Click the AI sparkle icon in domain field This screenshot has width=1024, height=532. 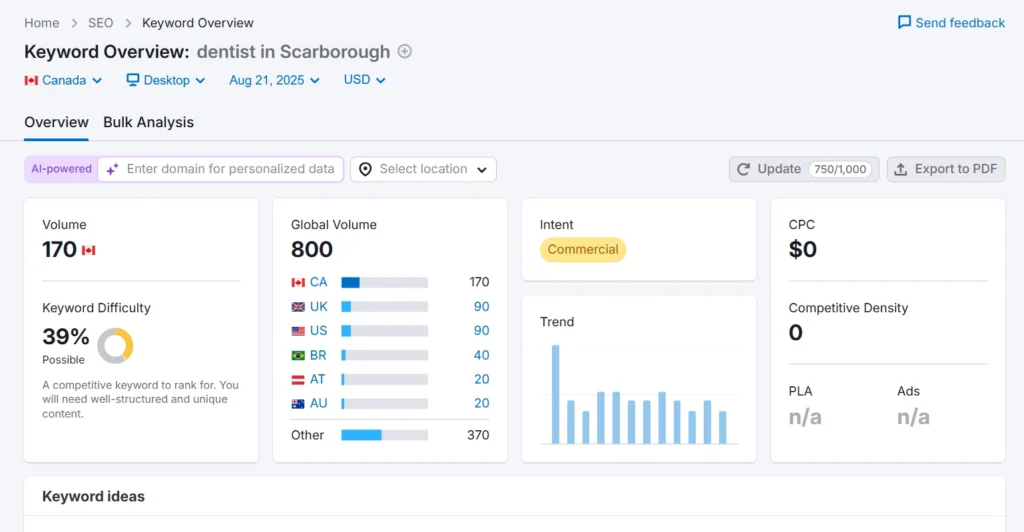(x=112, y=169)
